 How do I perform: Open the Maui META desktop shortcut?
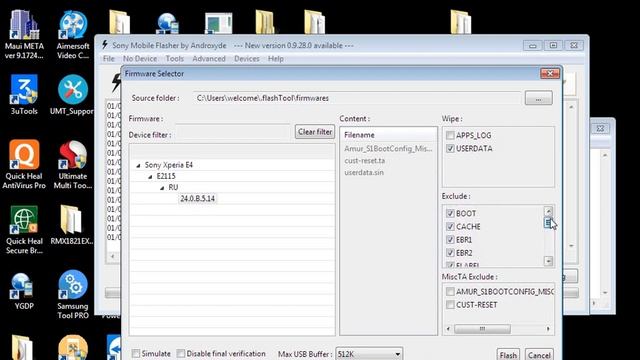[24, 35]
